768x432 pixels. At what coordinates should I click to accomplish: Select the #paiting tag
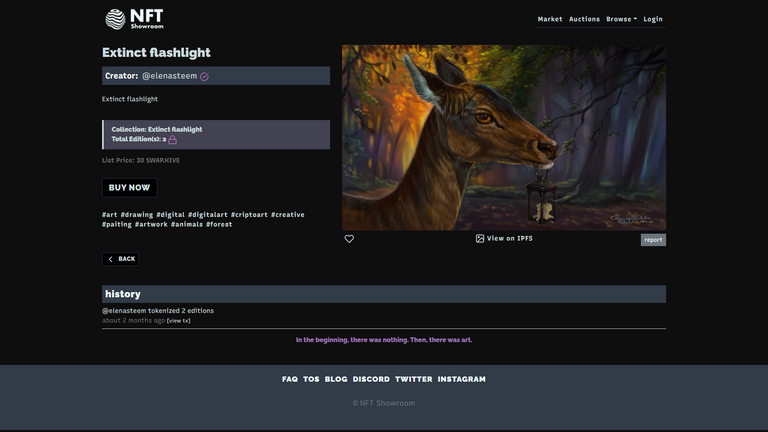[x=117, y=224]
